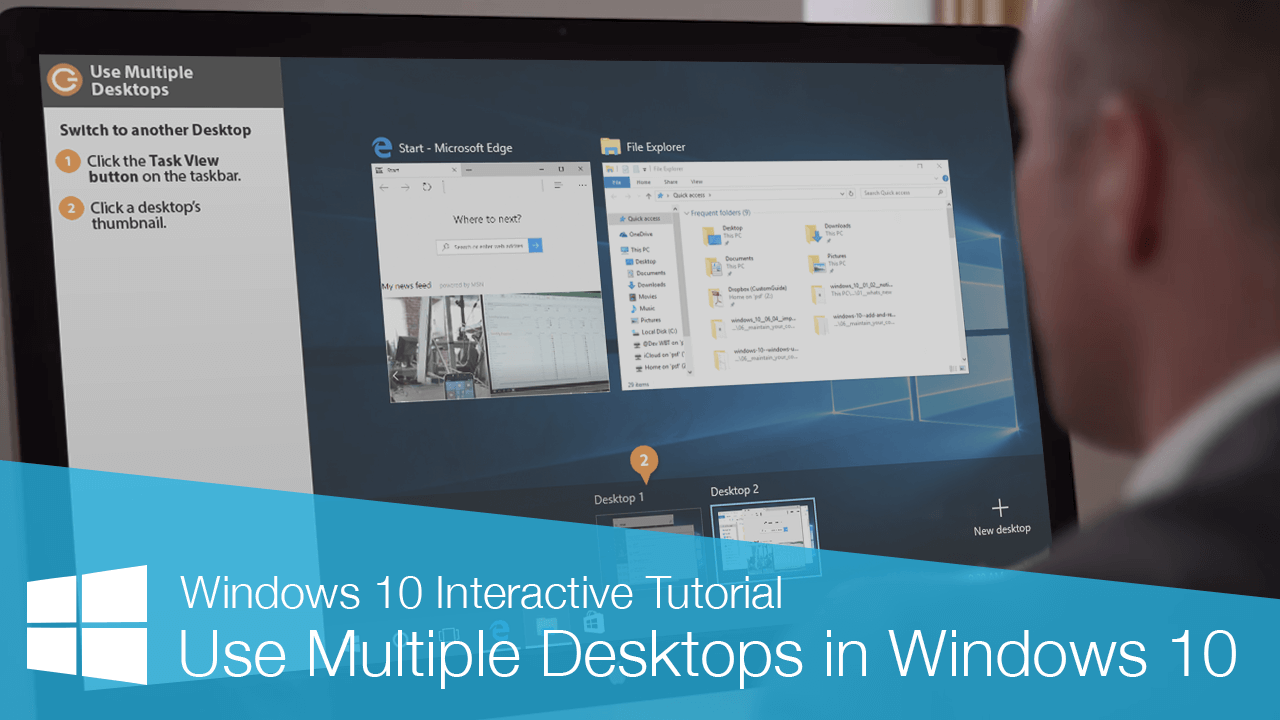Open the Documents frequent folder icon
Viewport: 1280px width, 720px height.
point(714,267)
